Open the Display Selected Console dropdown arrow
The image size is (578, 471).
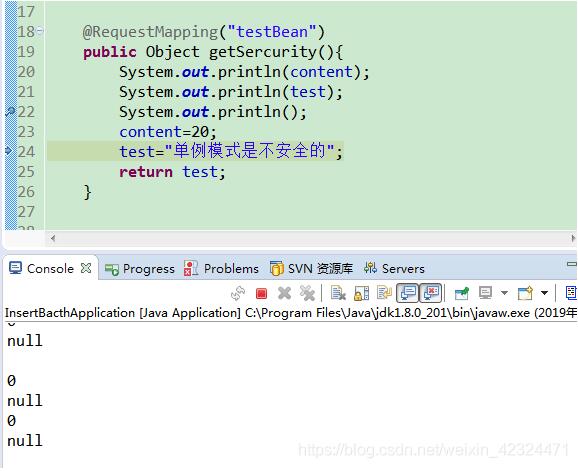coord(504,293)
